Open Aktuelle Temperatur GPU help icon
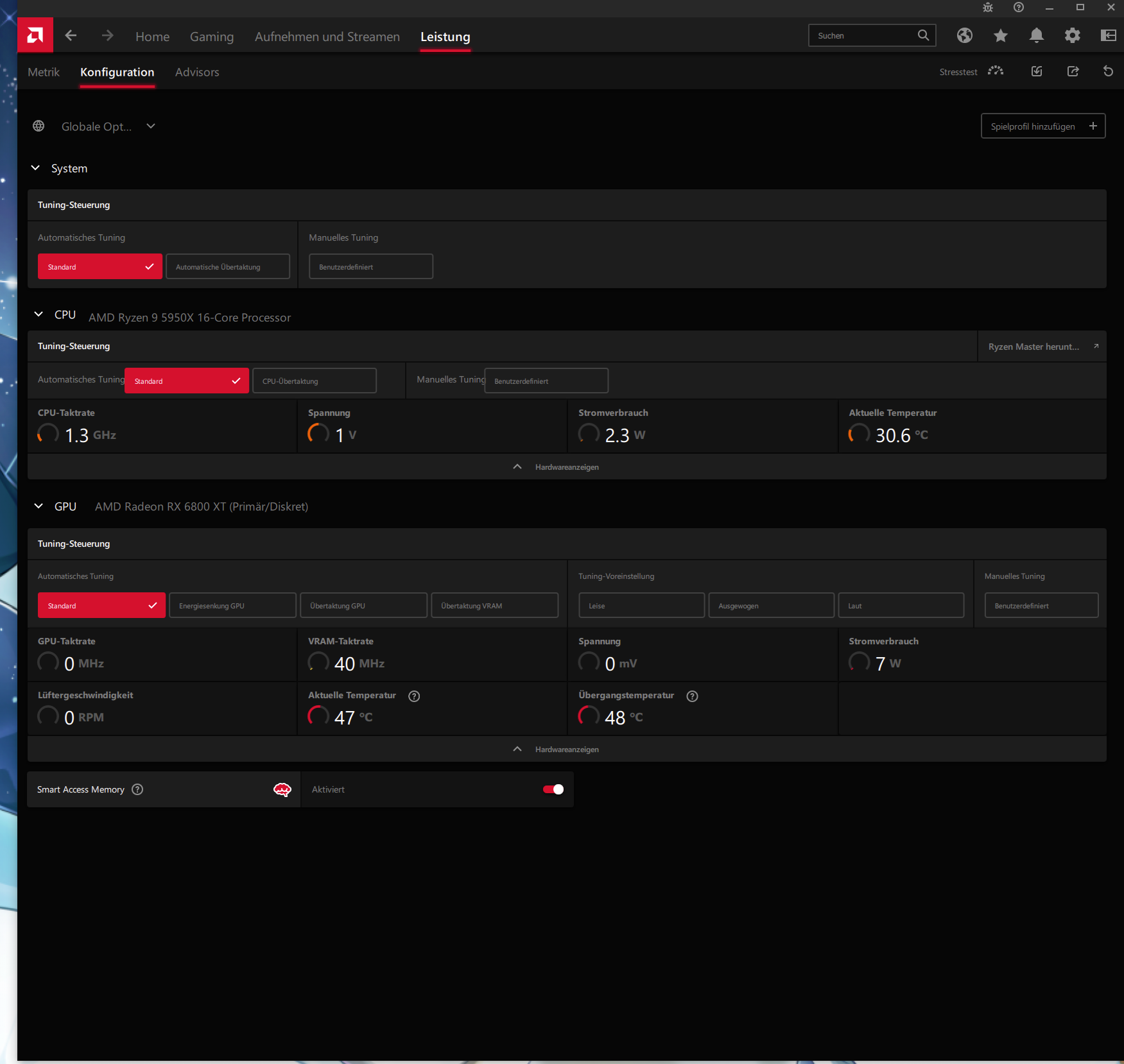 [x=414, y=696]
